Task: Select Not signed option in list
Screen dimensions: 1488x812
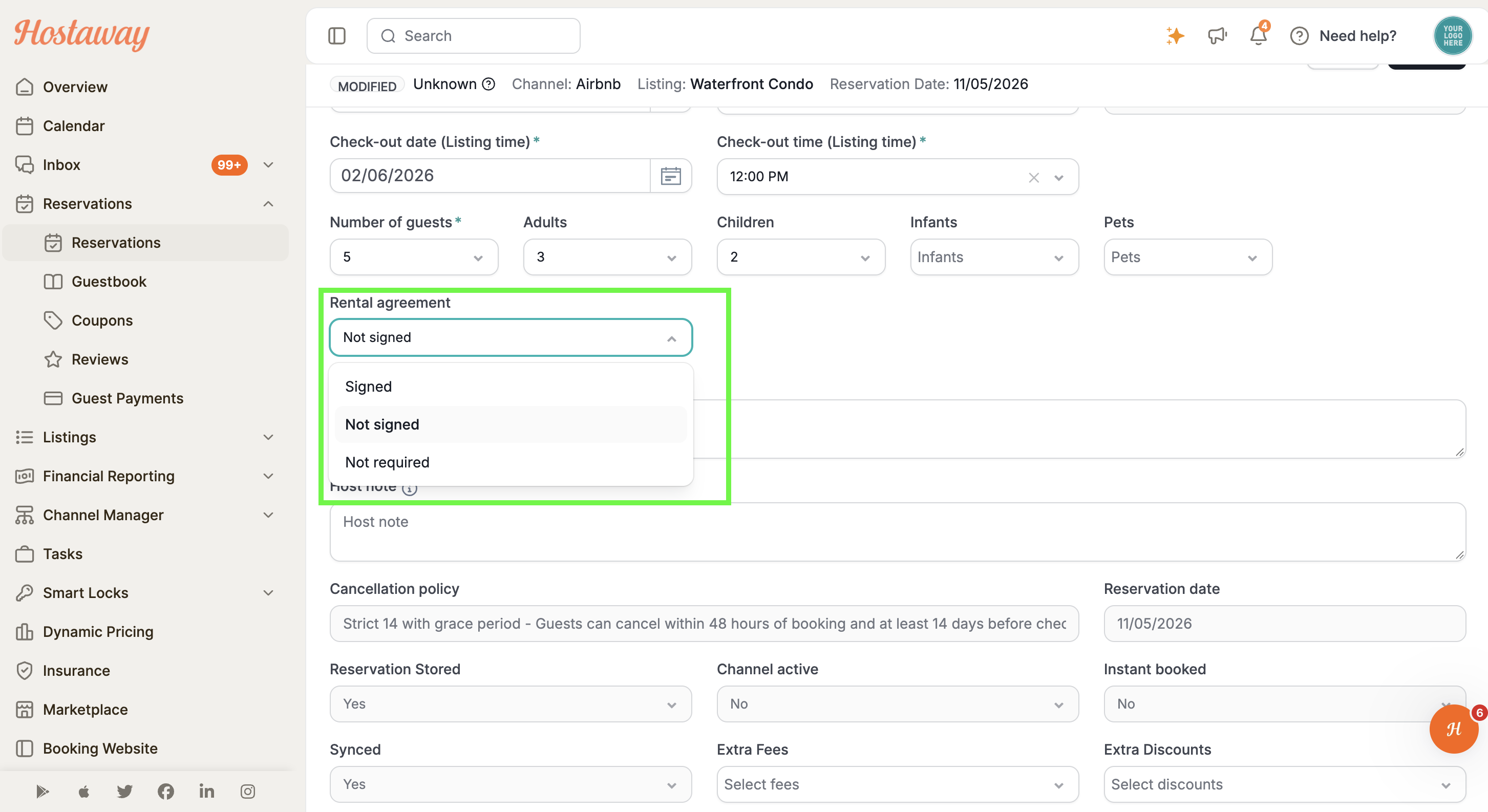Action: tap(511, 424)
